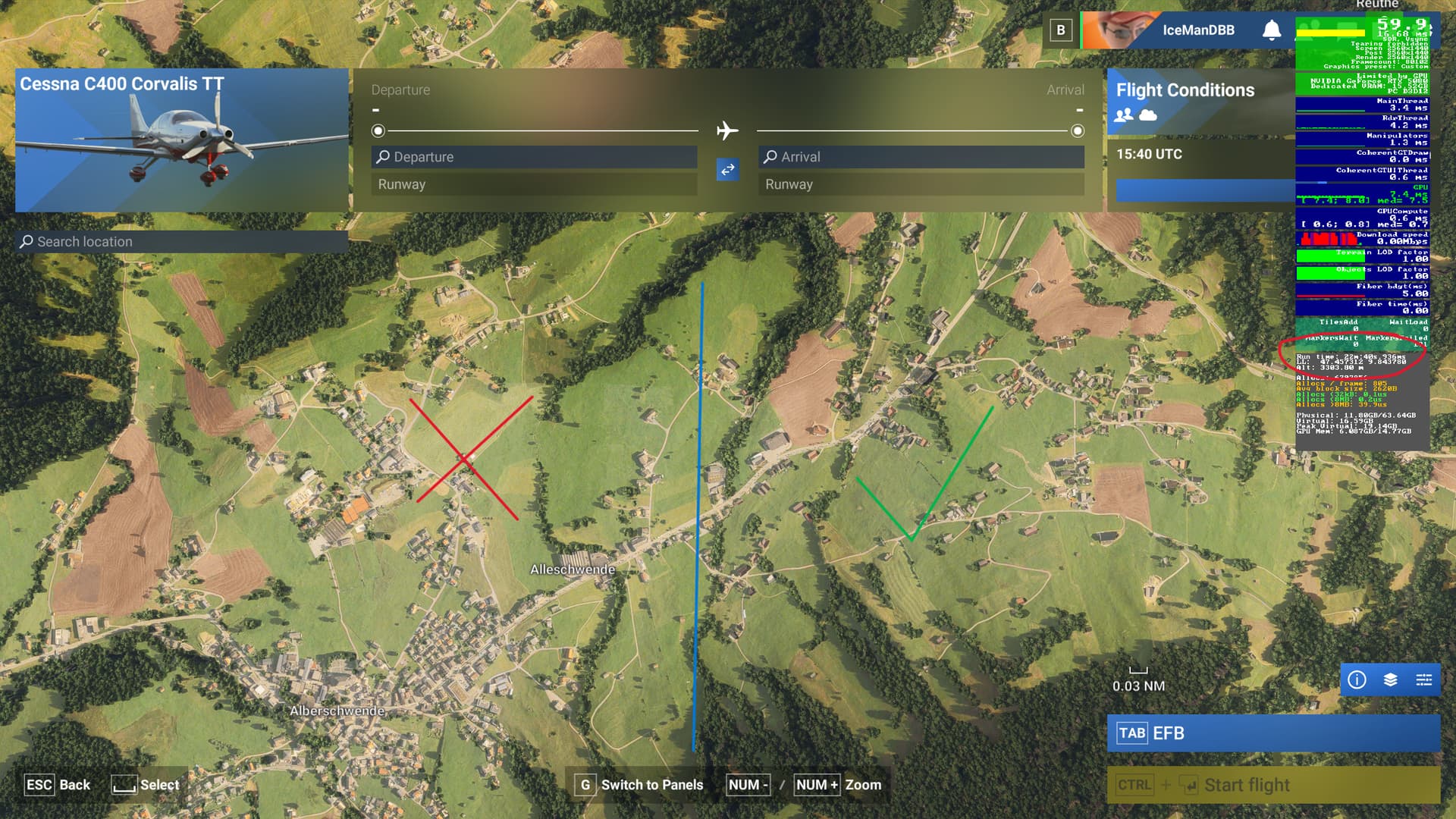
Task: Open the map filter settings icon
Action: [x=1423, y=679]
